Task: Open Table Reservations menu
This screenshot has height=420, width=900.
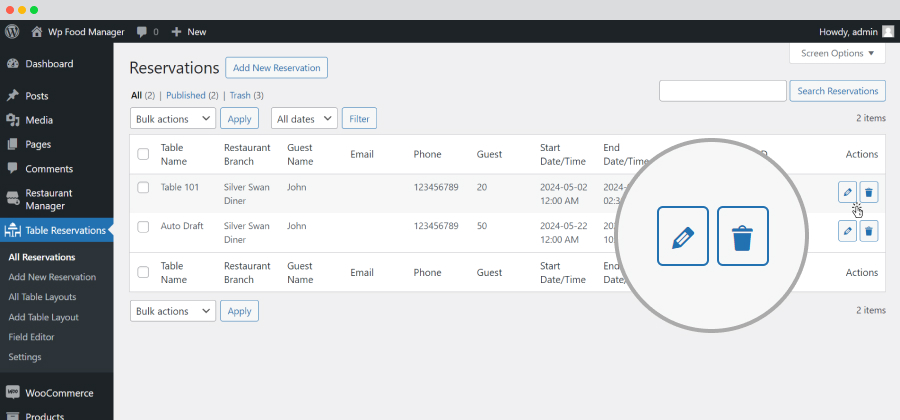Action: (x=56, y=230)
